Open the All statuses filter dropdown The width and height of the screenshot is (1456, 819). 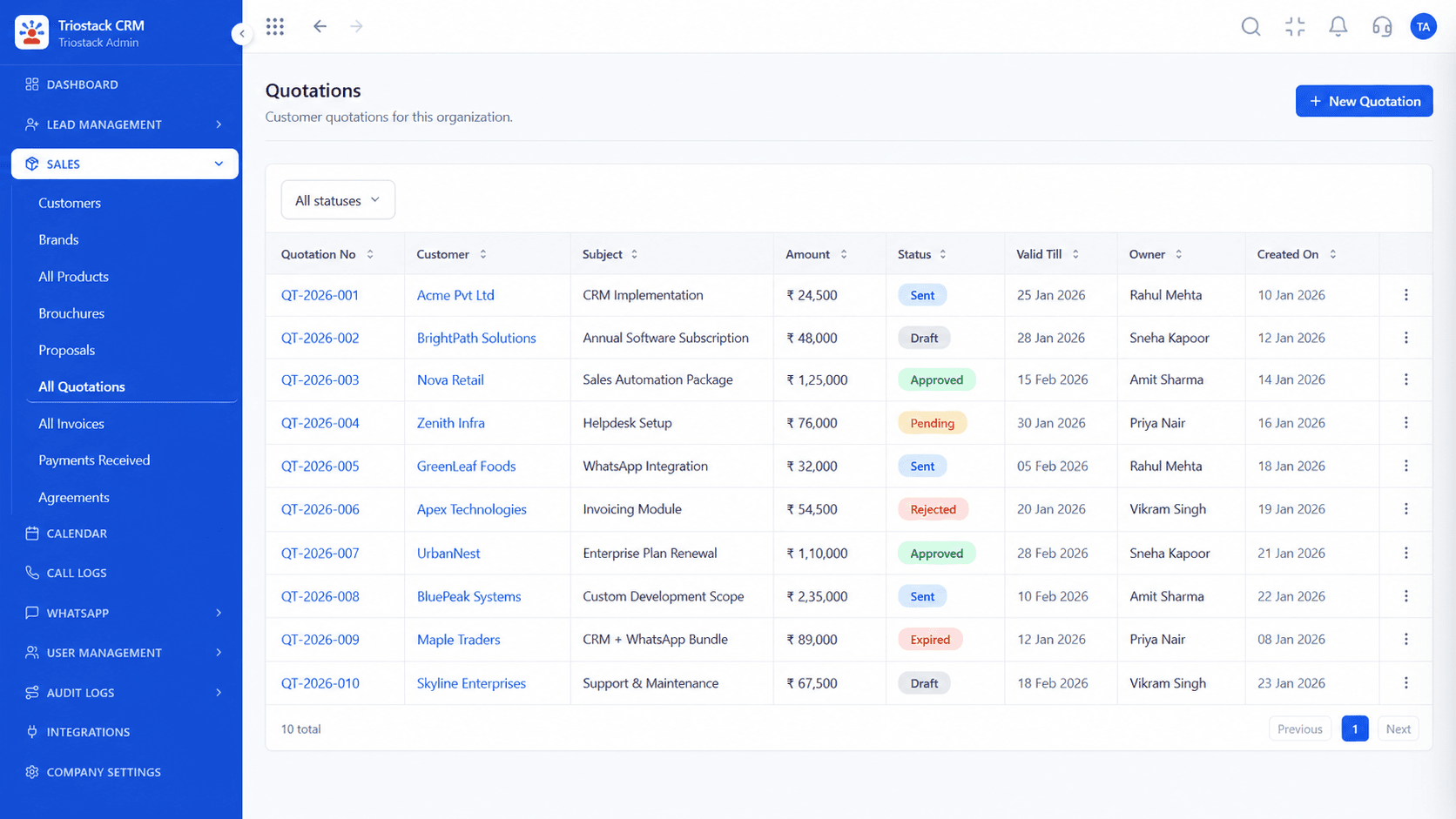338,200
